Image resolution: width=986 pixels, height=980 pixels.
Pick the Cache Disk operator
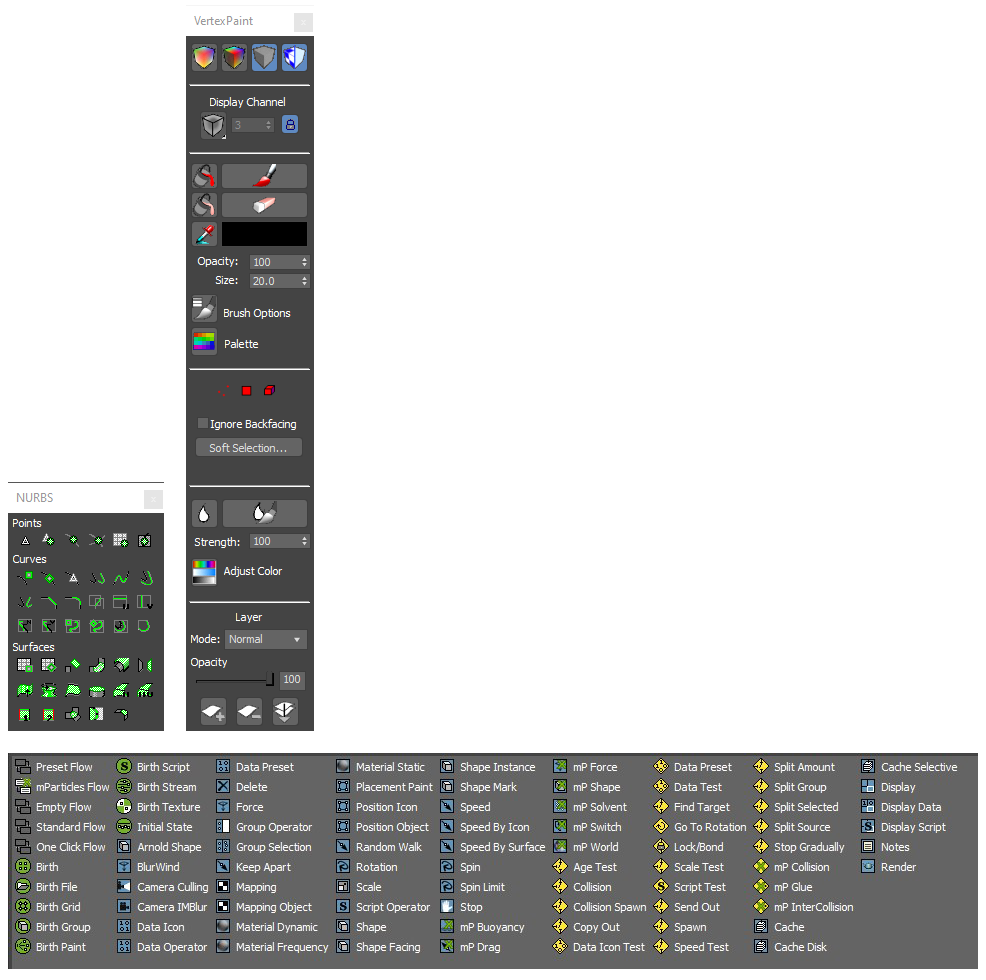click(790, 947)
